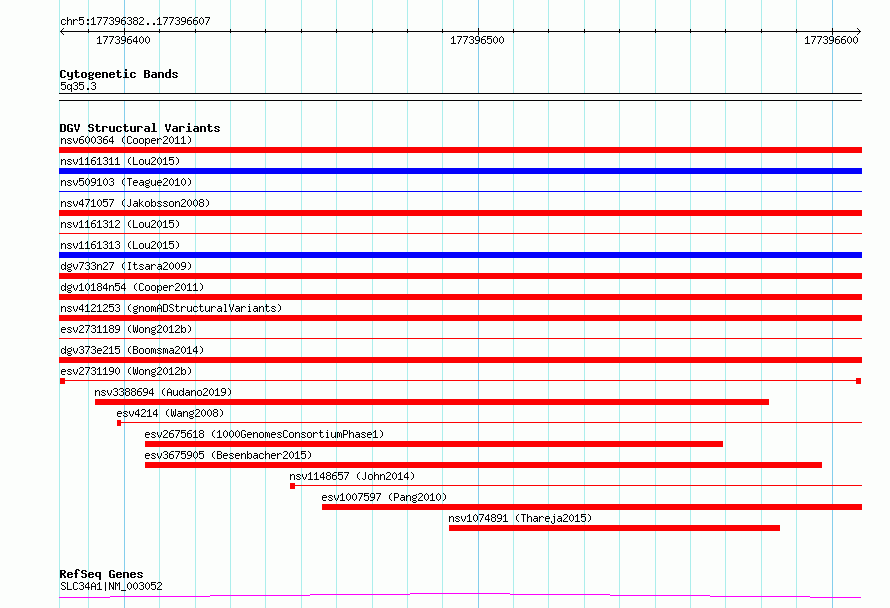Click the right arrow on the coordinate ruler

click(858, 31)
